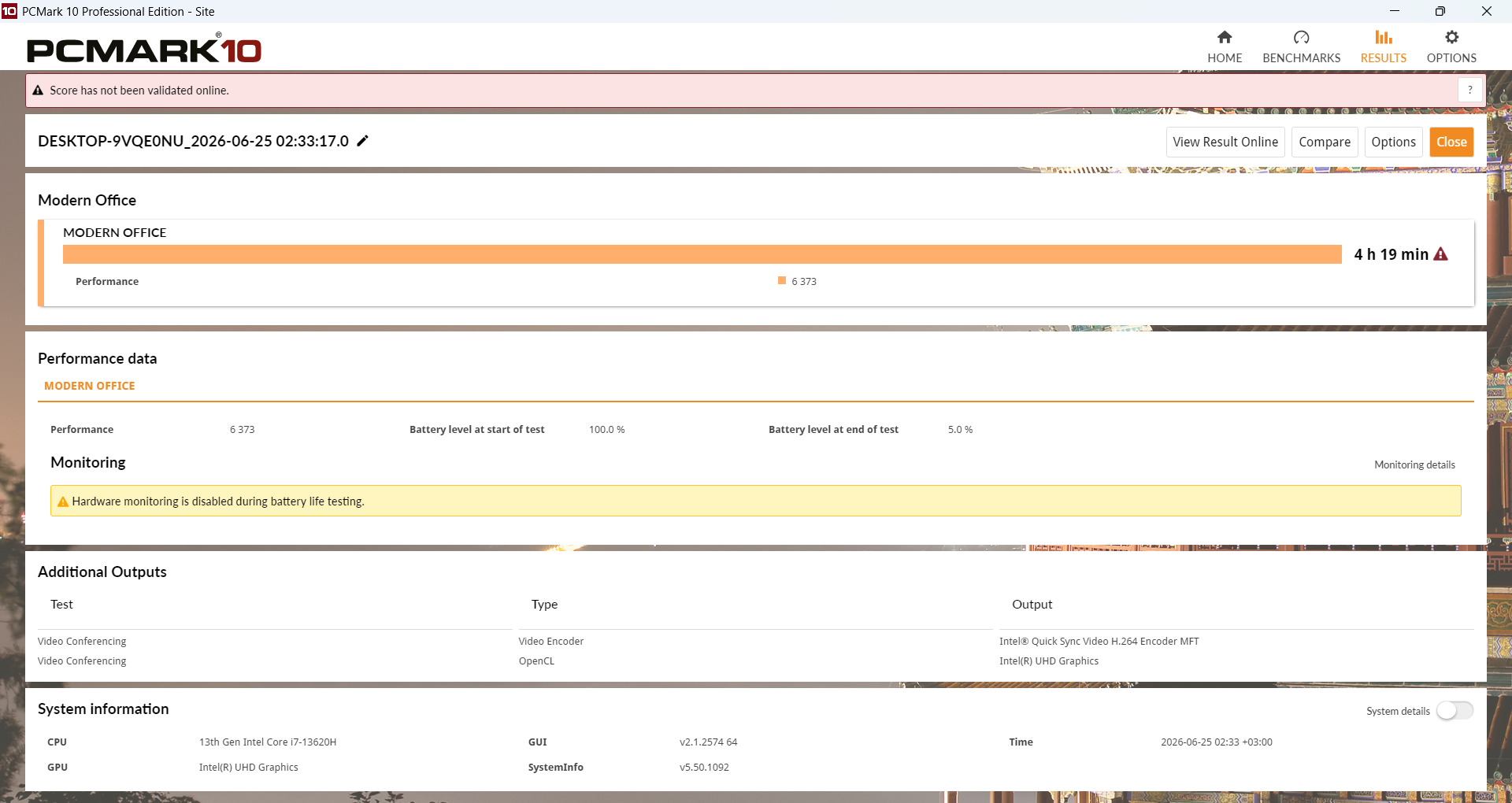The image size is (1512, 803).
Task: Open the Benchmarks gauge icon
Action: [x=1301, y=37]
